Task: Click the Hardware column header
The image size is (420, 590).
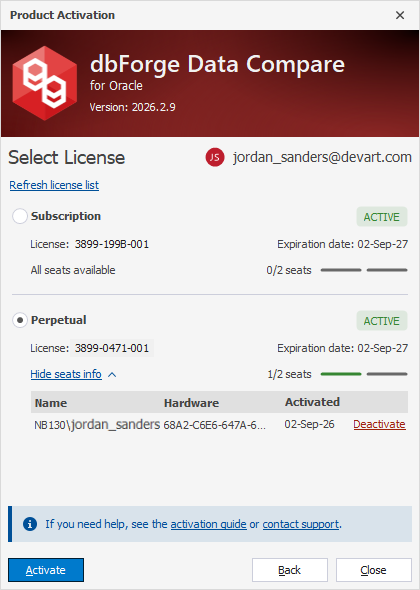Action: point(191,403)
